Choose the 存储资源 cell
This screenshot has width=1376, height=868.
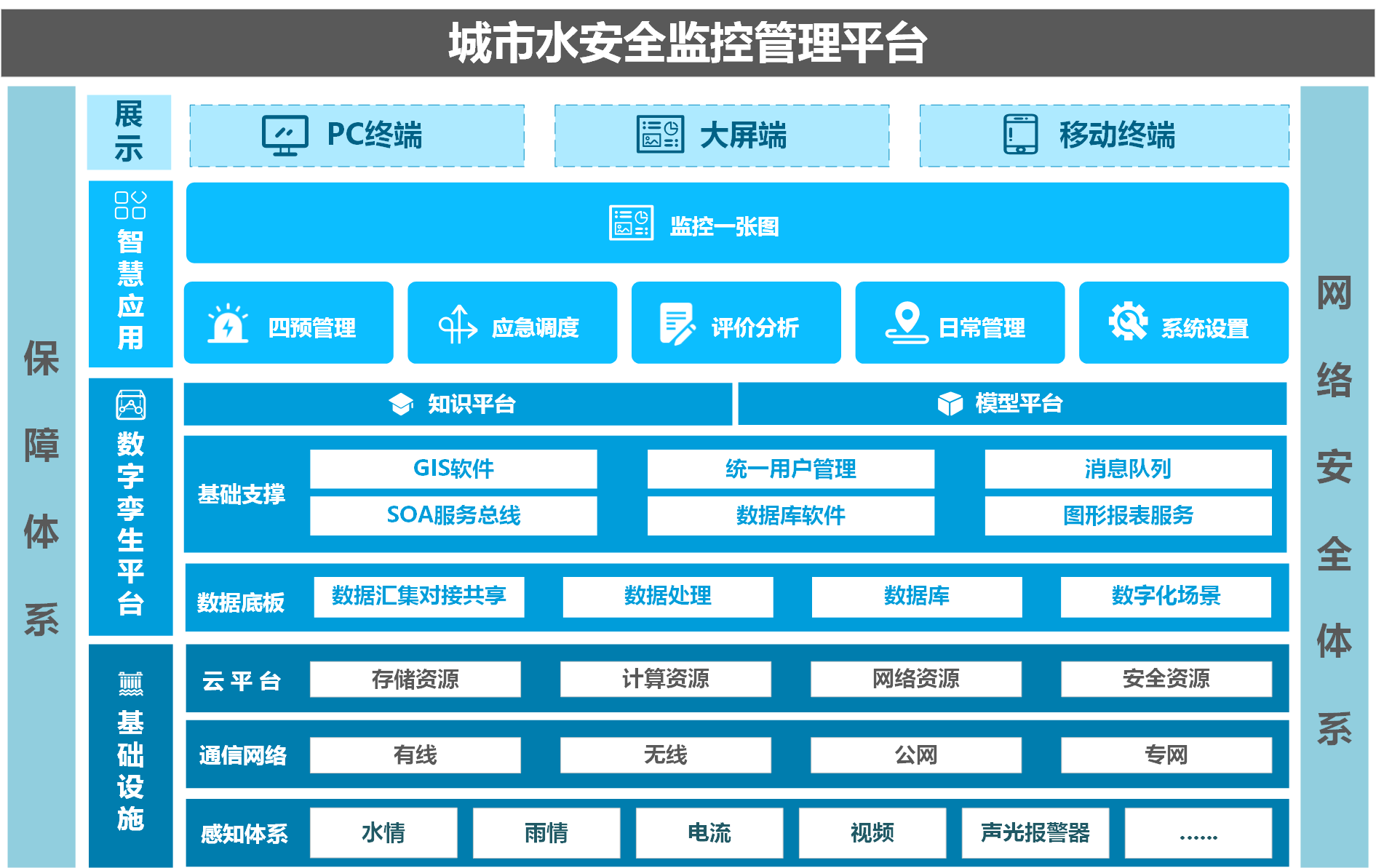[x=415, y=679]
